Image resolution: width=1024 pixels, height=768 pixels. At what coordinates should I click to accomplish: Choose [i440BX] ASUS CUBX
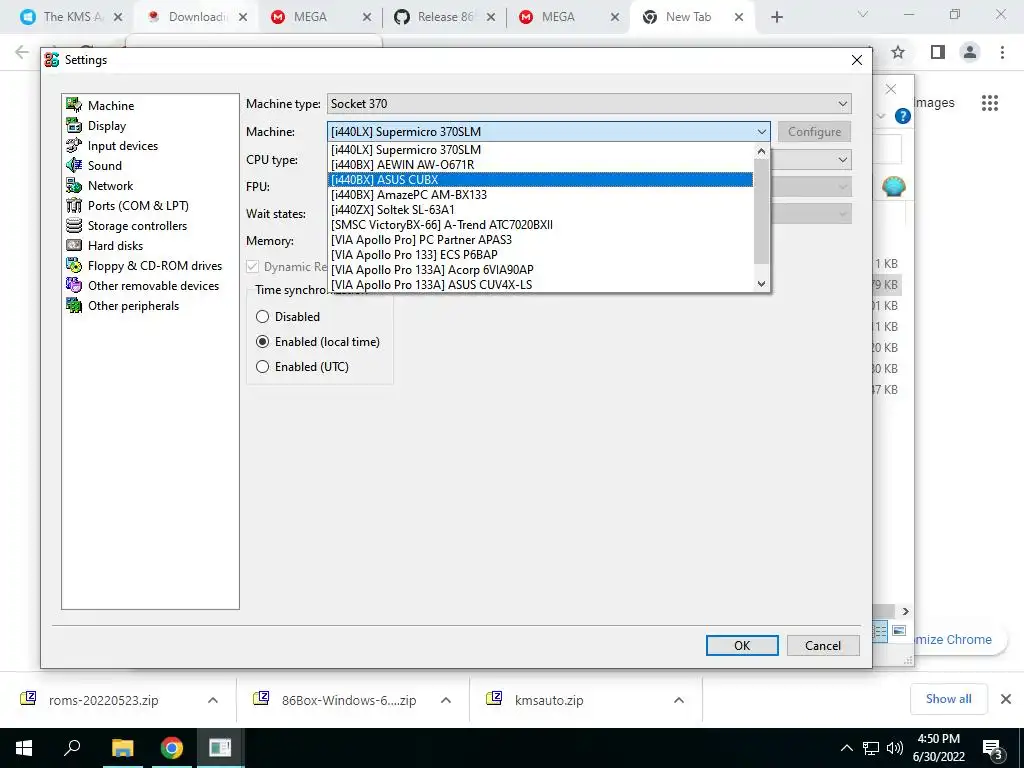pyautogui.click(x=541, y=180)
